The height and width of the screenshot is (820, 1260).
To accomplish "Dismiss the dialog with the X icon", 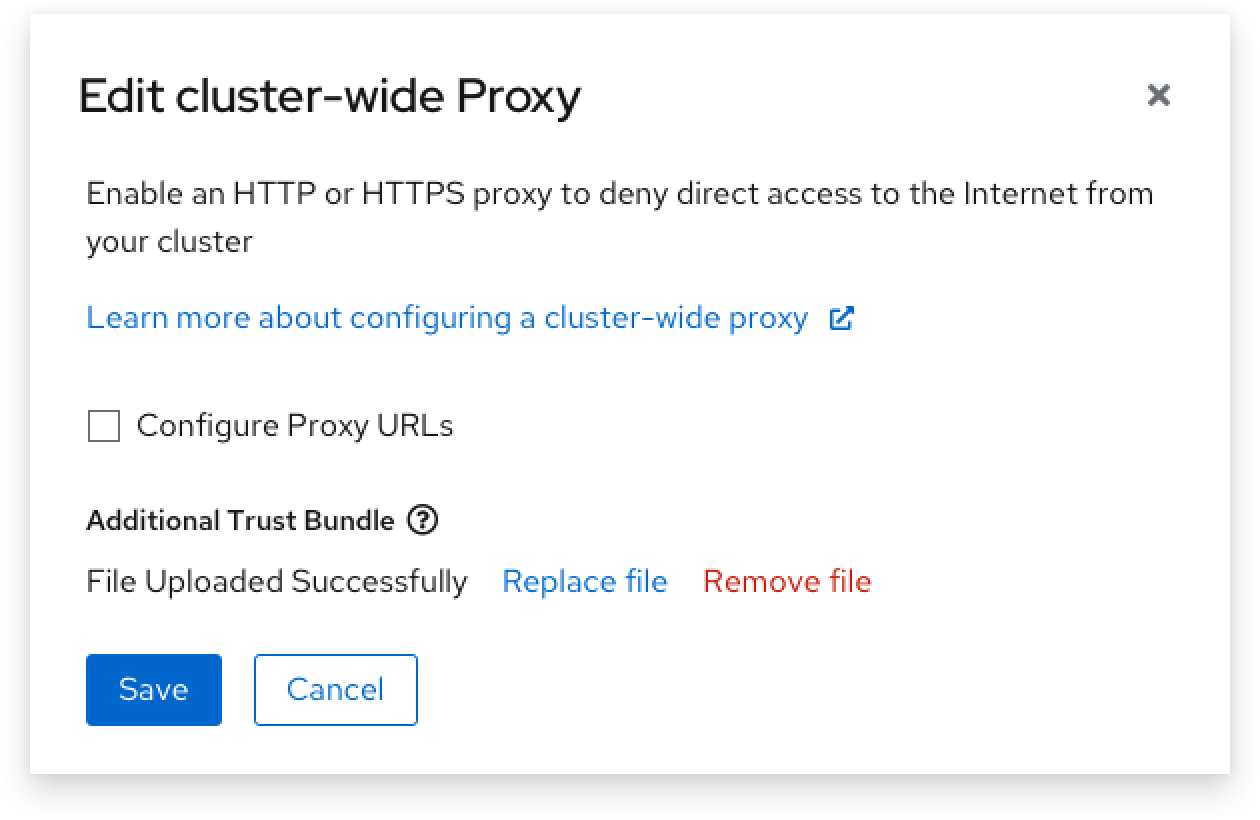I will [x=1158, y=96].
